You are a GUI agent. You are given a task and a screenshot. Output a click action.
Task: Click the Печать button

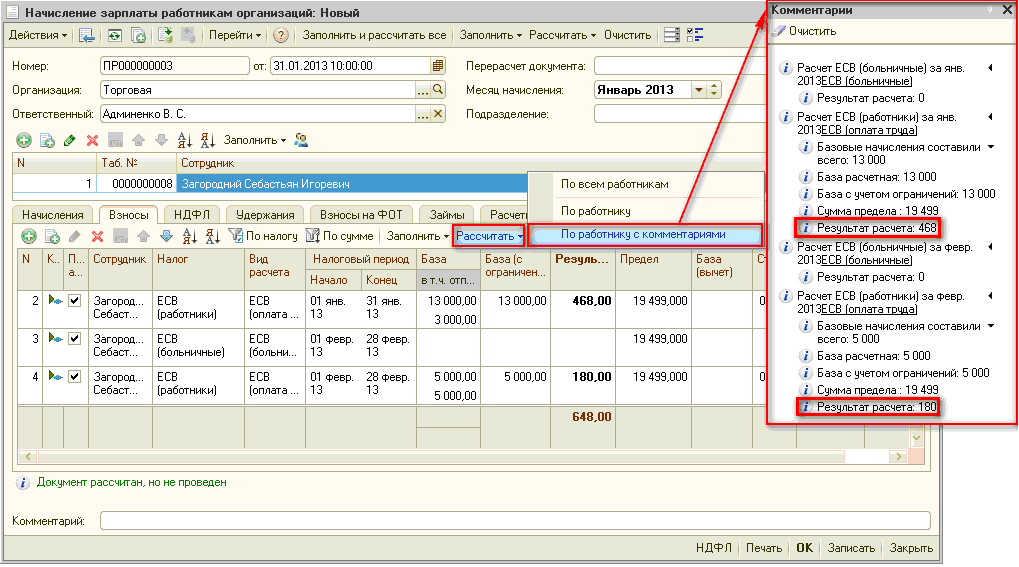click(764, 548)
